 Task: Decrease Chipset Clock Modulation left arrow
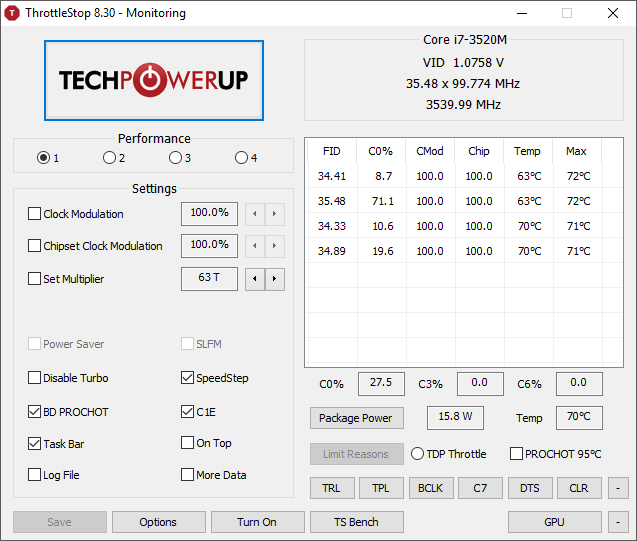coord(255,246)
